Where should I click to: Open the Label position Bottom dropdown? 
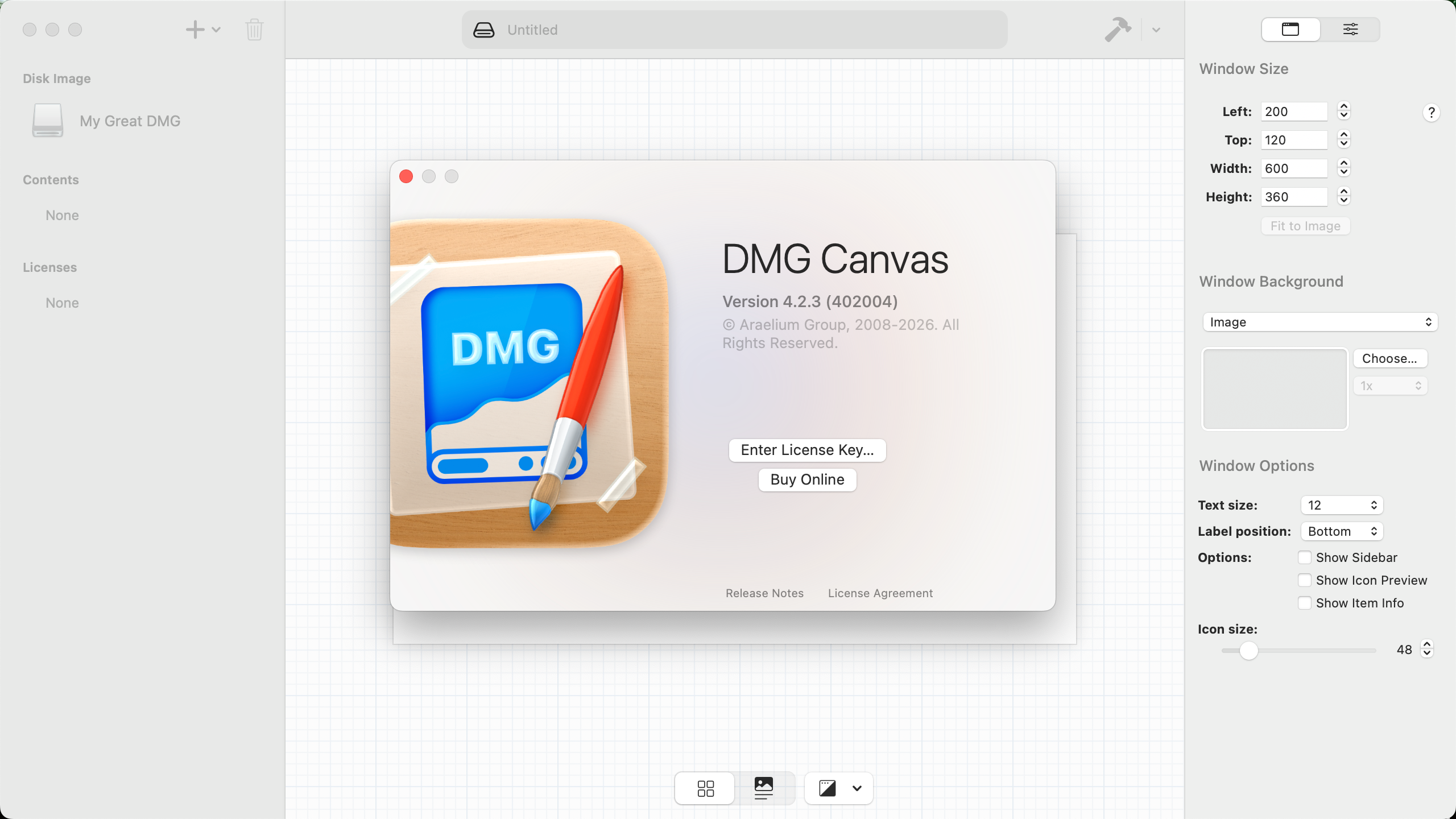[1341, 531]
